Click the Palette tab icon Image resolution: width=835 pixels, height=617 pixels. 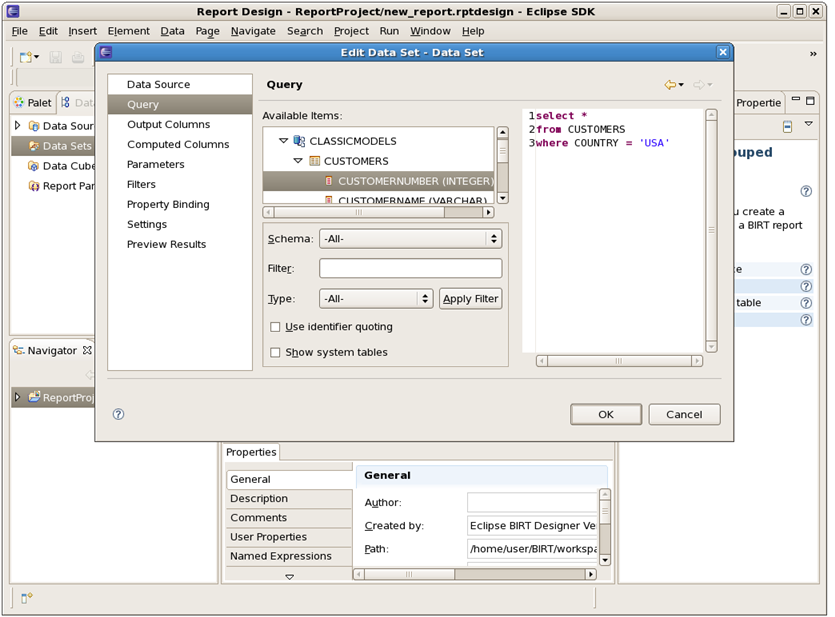click(19, 102)
